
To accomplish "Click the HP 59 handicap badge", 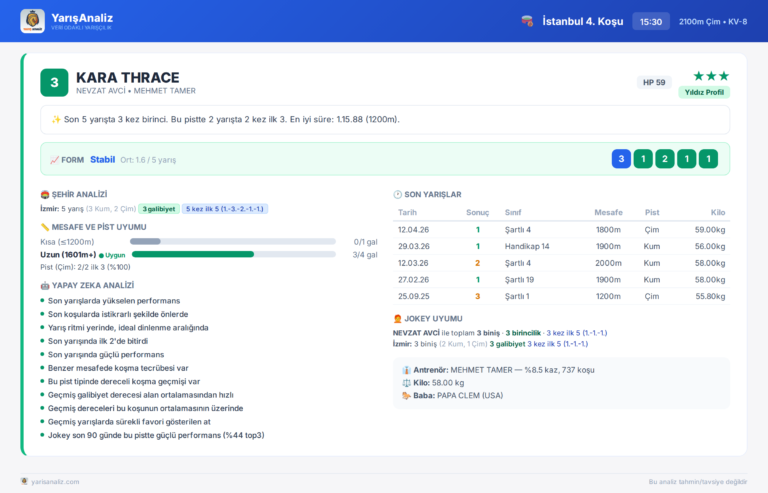I will tap(654, 82).
